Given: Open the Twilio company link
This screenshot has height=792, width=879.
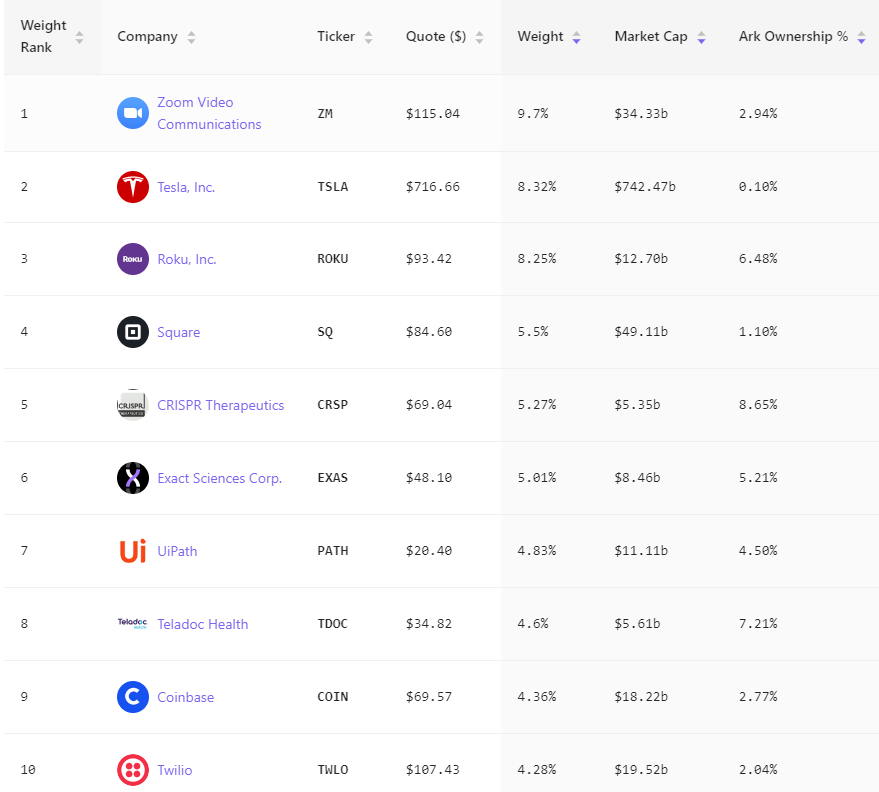Looking at the screenshot, I should point(174,770).
